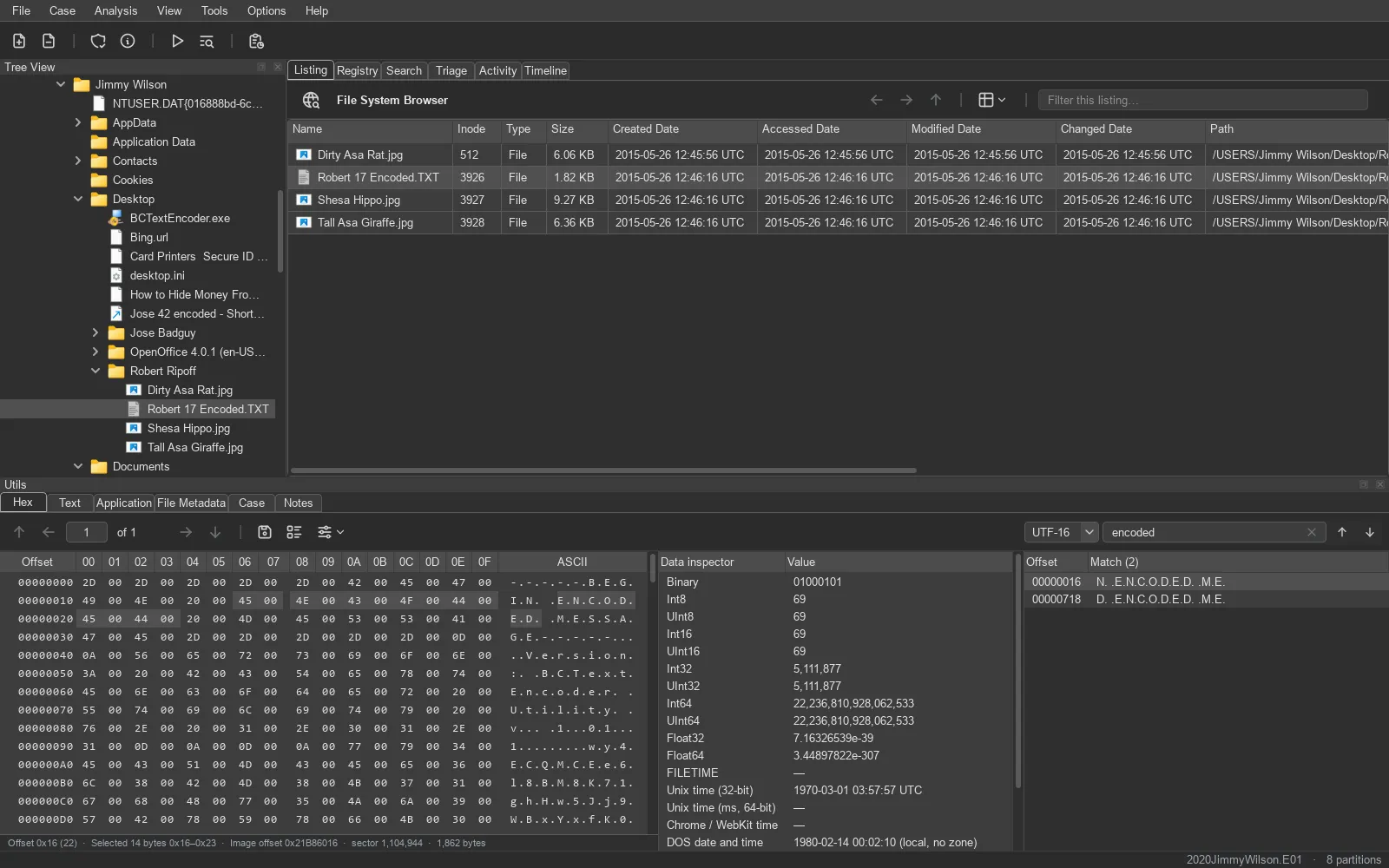This screenshot has height=868, width=1389.
Task: Jump to next search match arrow
Action: click(x=1370, y=532)
